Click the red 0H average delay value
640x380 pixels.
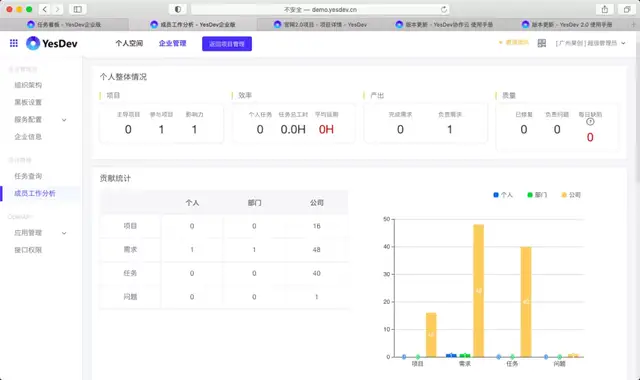coord(326,129)
